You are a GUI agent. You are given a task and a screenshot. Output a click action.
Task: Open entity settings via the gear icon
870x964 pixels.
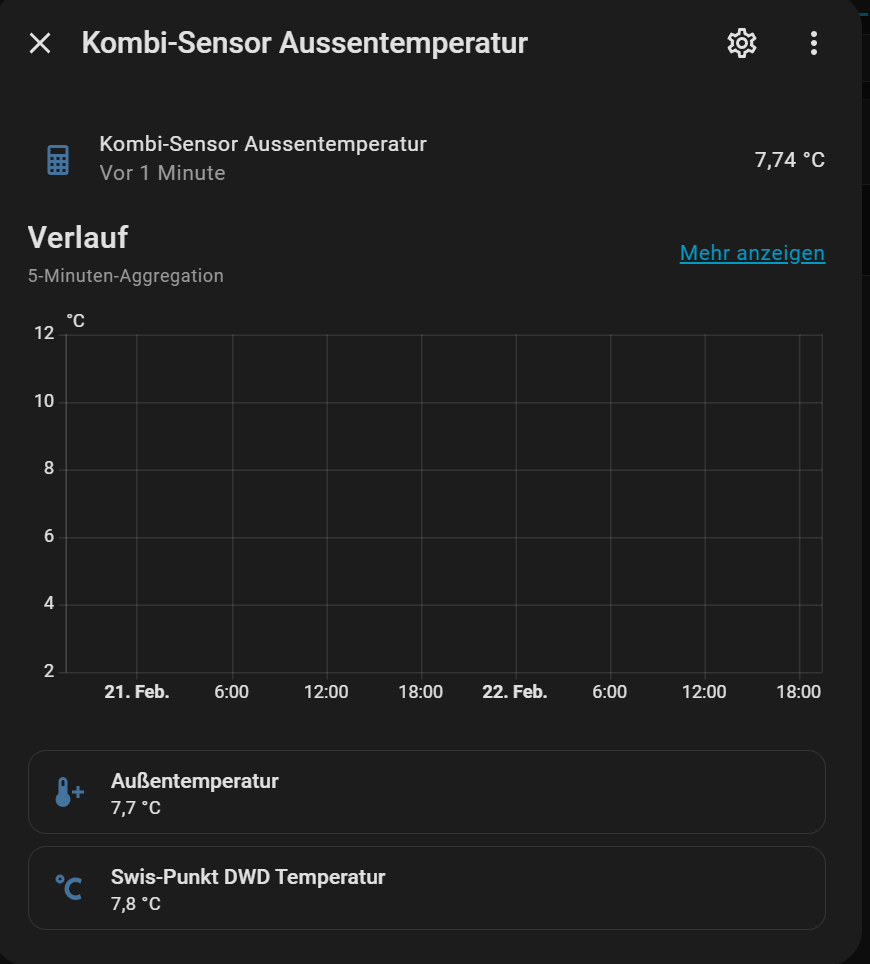coord(741,43)
